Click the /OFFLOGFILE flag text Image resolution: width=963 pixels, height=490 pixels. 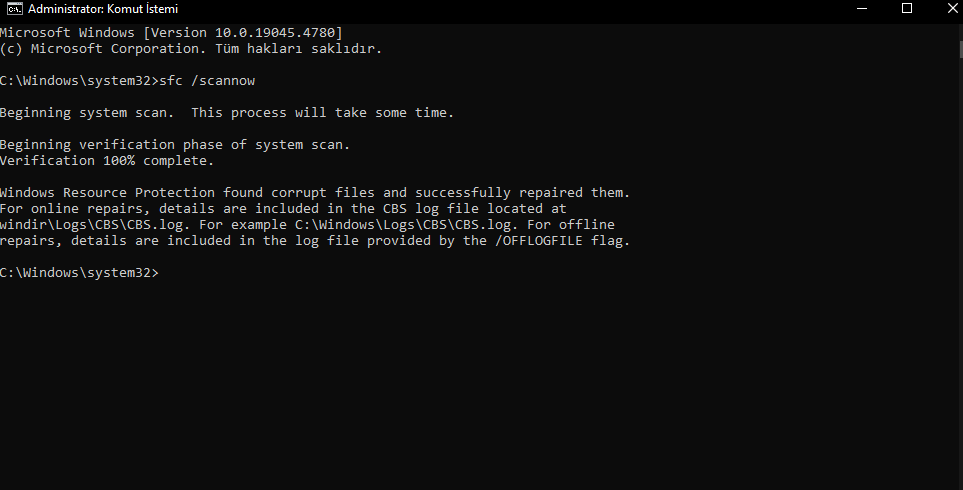(x=539, y=241)
